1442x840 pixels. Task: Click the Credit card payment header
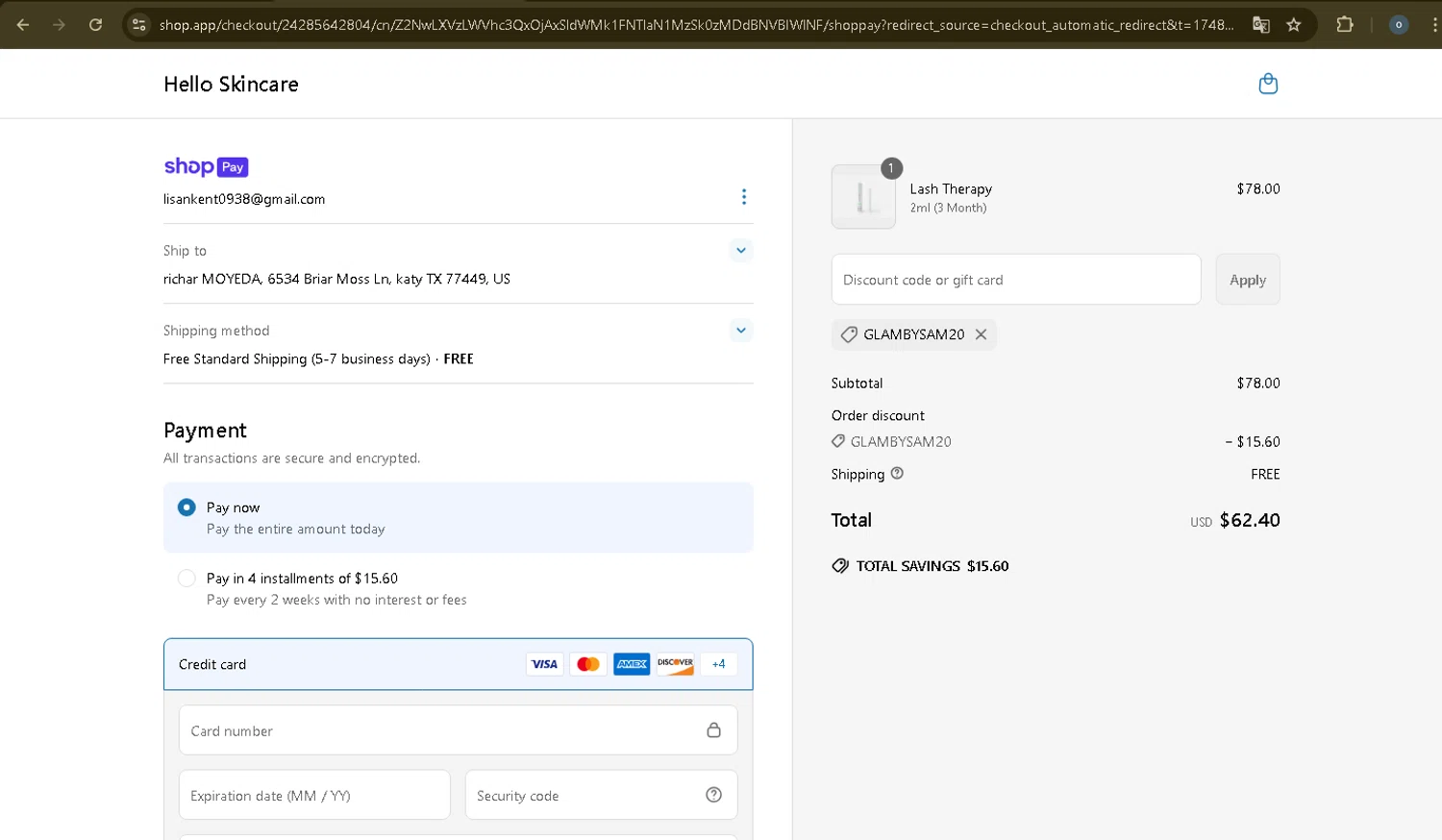[x=458, y=664]
